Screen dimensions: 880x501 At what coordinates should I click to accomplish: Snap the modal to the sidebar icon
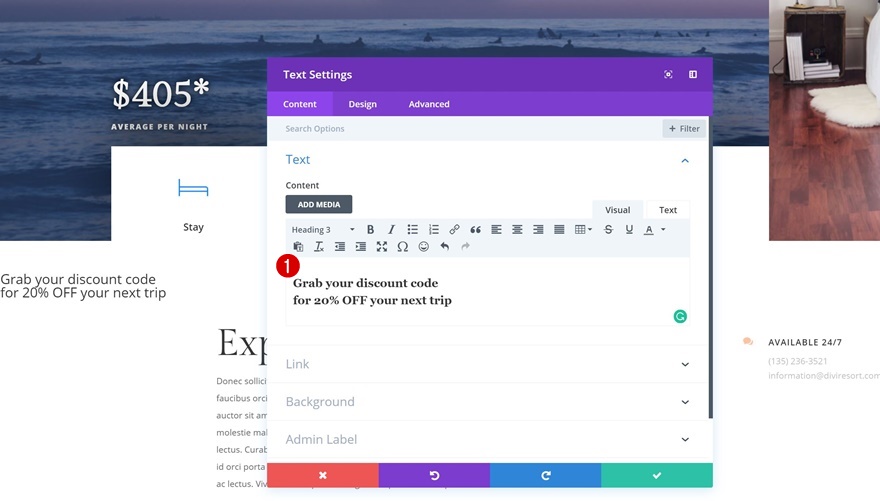coord(693,74)
